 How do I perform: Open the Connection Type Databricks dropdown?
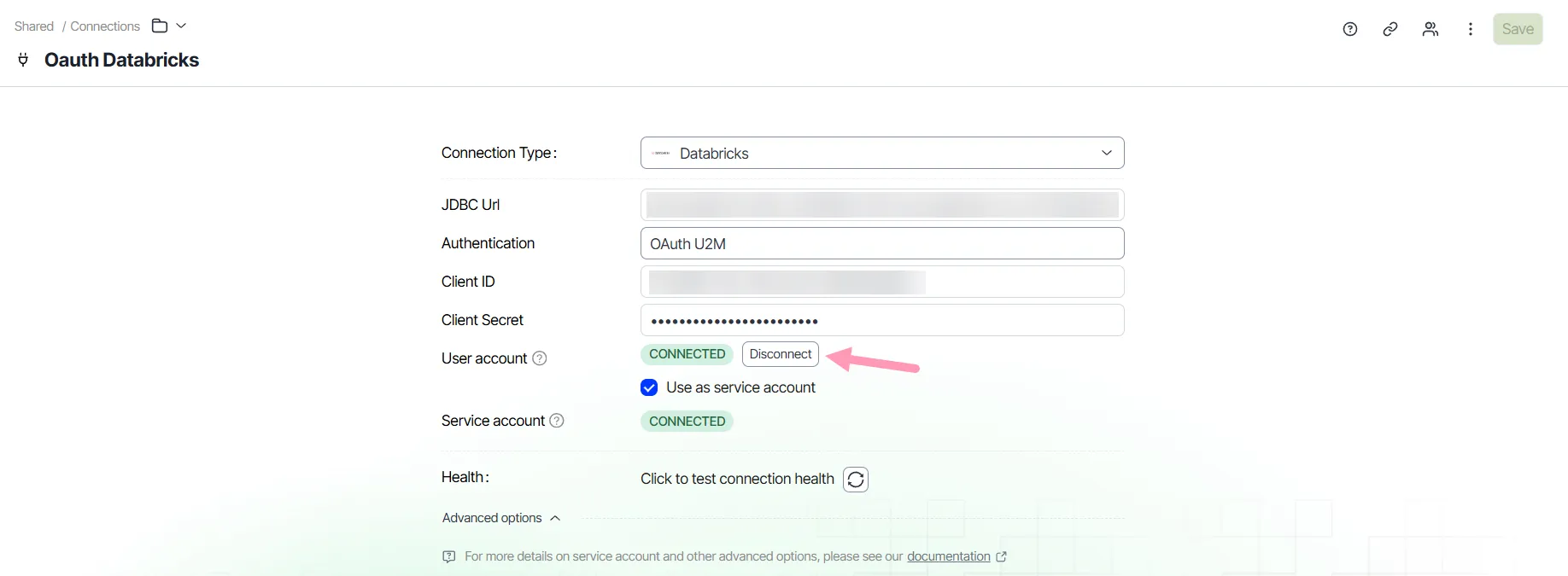coord(882,153)
